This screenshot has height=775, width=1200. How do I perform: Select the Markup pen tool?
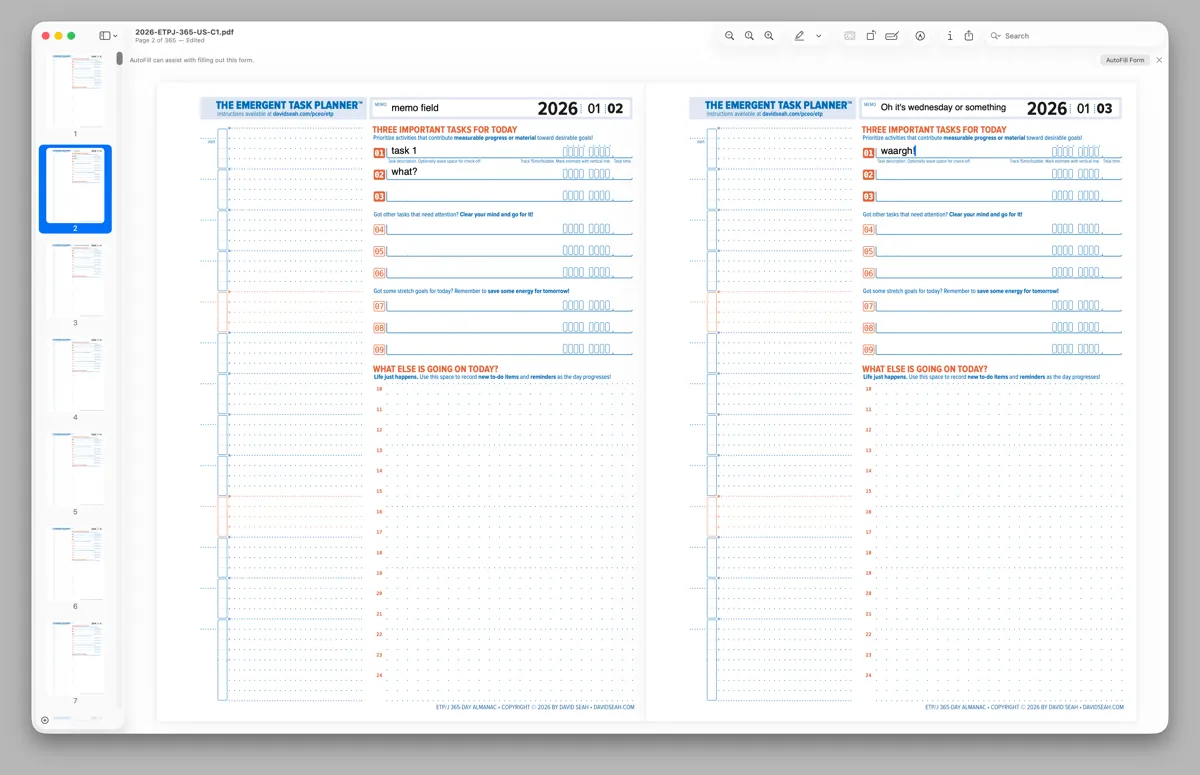(x=800, y=36)
